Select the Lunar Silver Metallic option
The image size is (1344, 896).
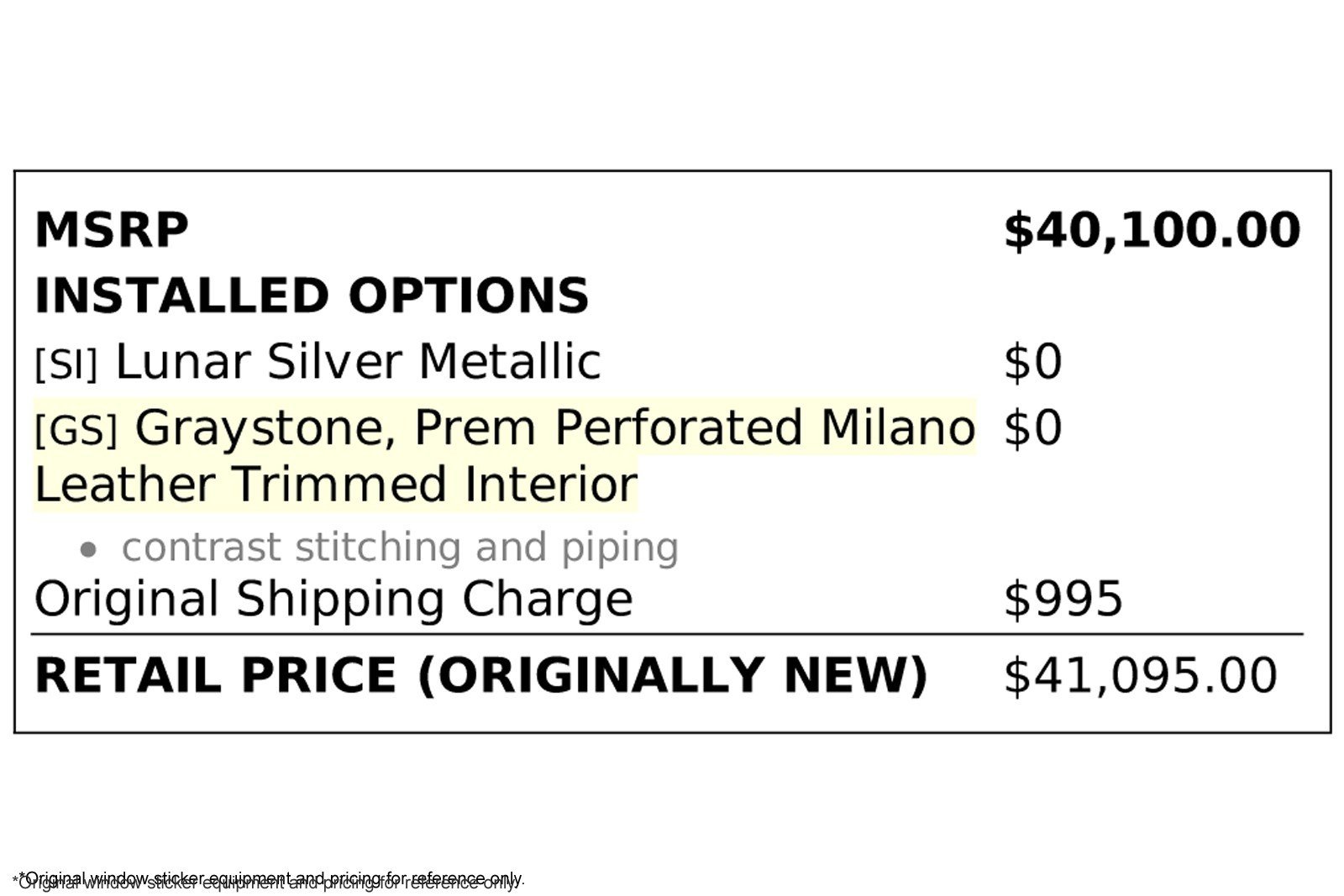click(x=358, y=362)
